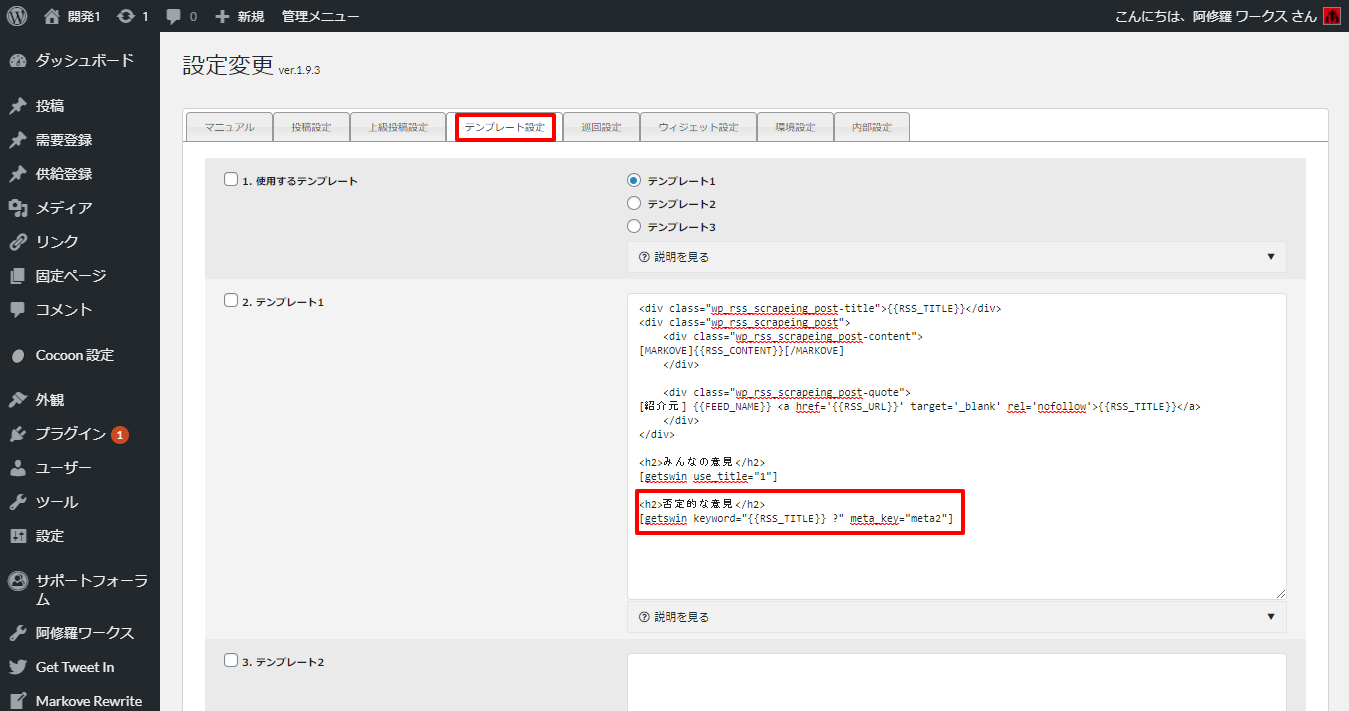Click the テンプレート1 textarea resize handle

coord(1279,592)
